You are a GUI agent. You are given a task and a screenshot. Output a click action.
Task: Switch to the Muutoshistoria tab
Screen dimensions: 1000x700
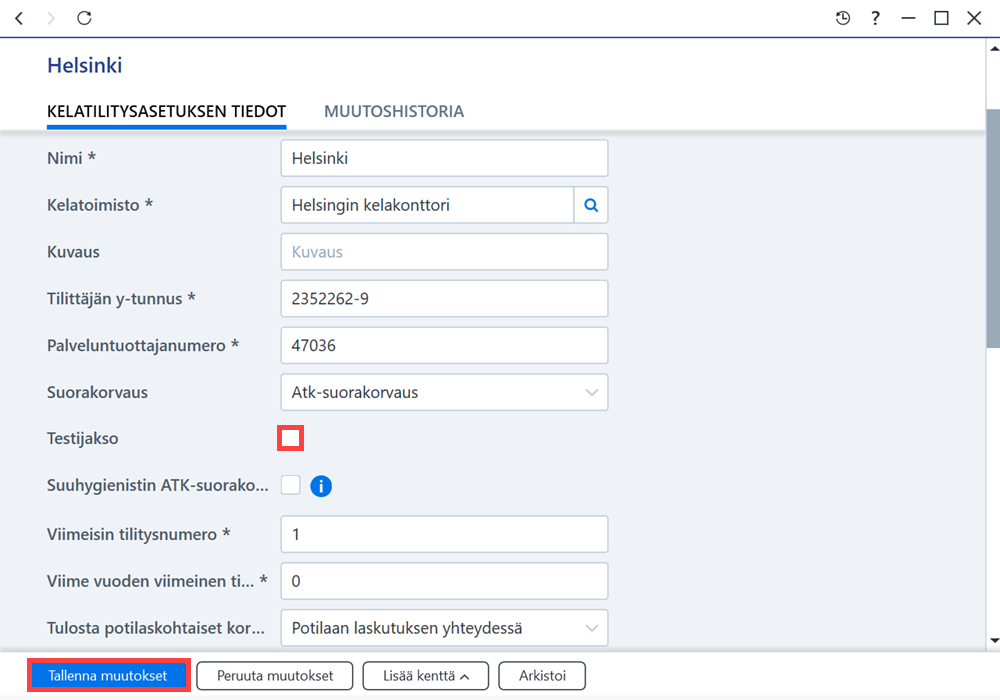click(393, 112)
